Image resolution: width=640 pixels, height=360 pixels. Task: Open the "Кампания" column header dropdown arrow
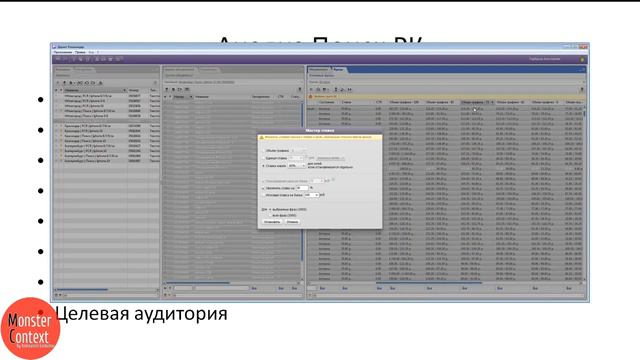[124, 90]
